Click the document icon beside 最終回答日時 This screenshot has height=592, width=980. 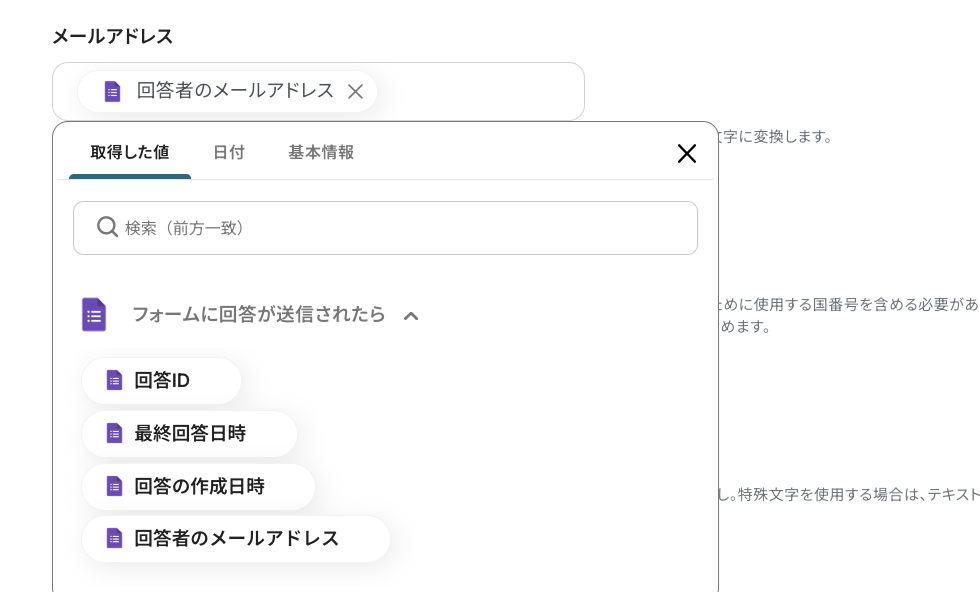(114, 433)
